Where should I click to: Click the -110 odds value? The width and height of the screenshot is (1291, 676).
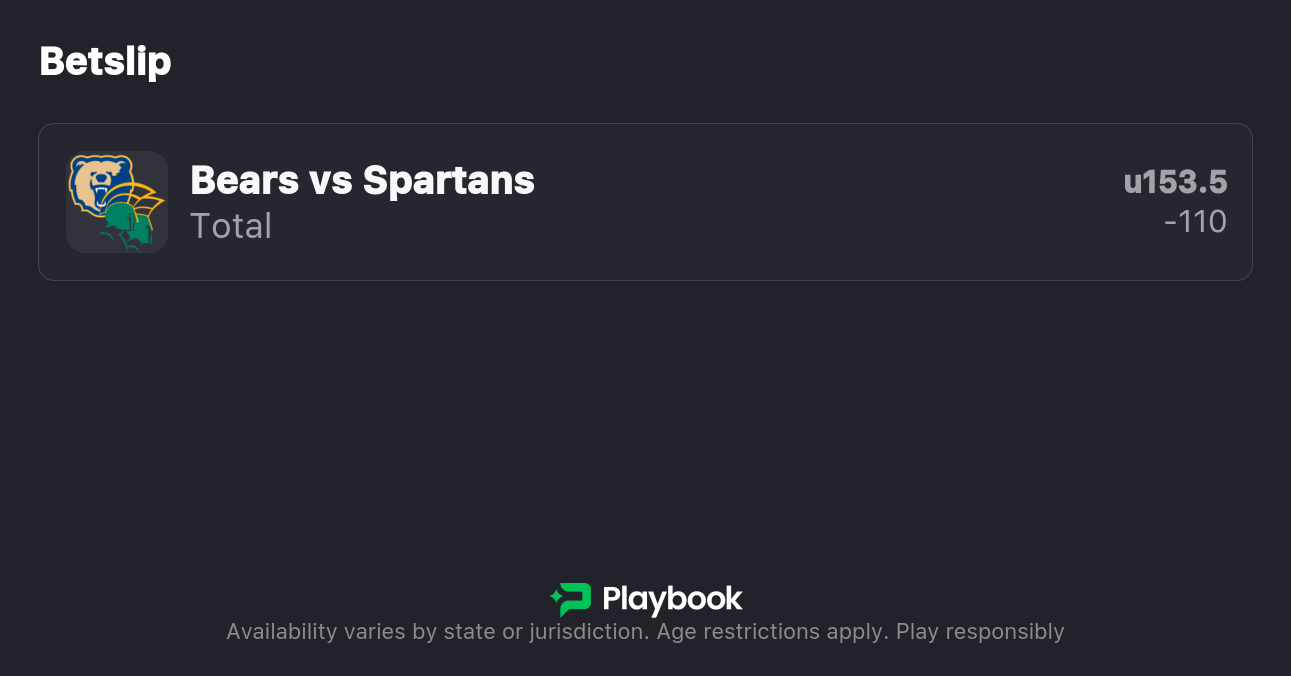tap(1195, 222)
